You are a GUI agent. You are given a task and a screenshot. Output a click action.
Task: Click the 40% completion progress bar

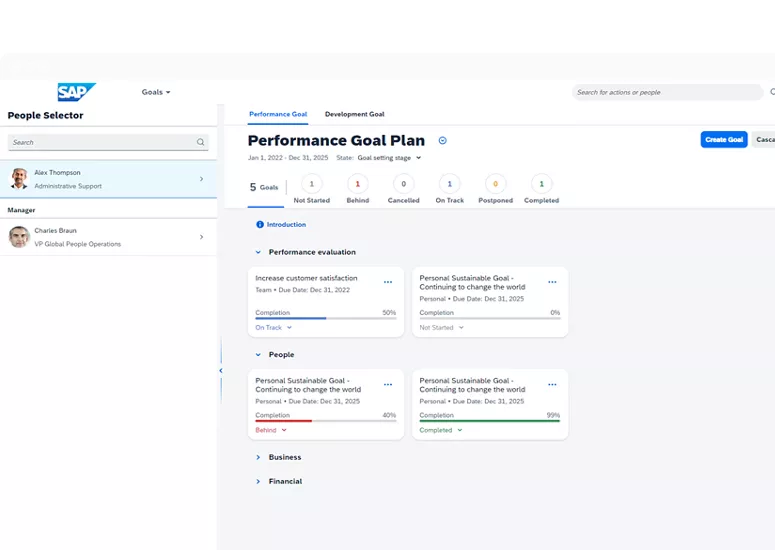coord(325,421)
